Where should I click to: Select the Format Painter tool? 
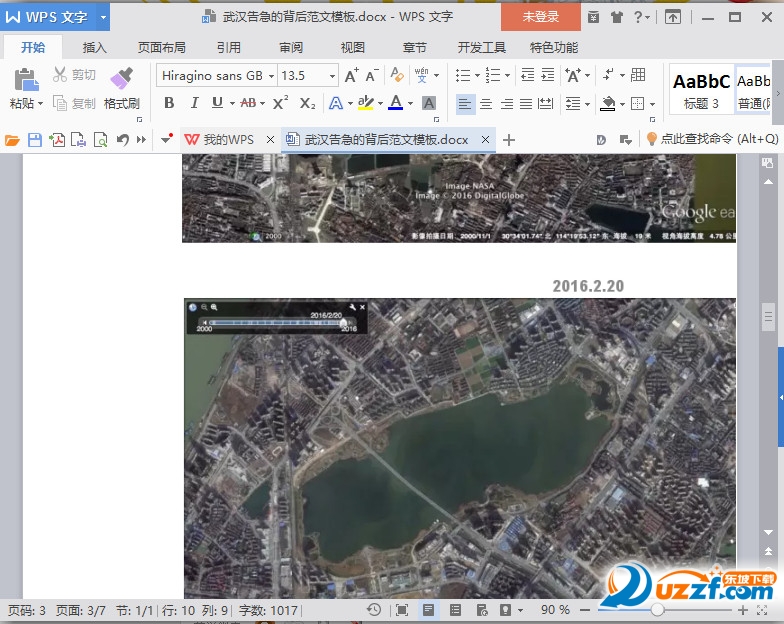pyautogui.click(x=121, y=86)
